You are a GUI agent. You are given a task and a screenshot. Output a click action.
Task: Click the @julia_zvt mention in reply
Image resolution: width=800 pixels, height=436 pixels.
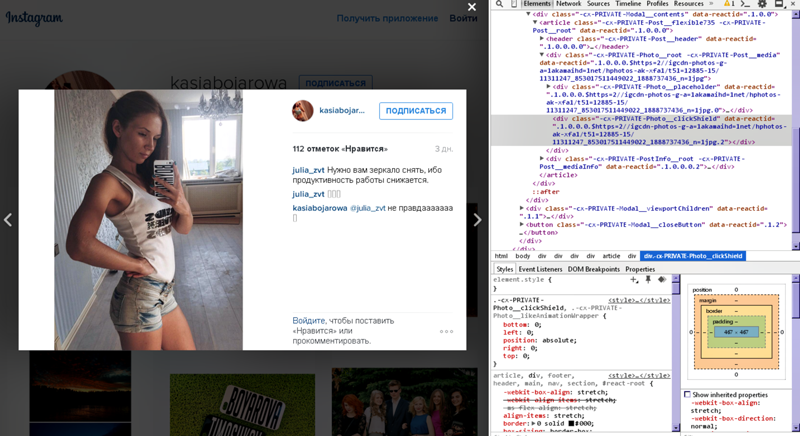367,208
